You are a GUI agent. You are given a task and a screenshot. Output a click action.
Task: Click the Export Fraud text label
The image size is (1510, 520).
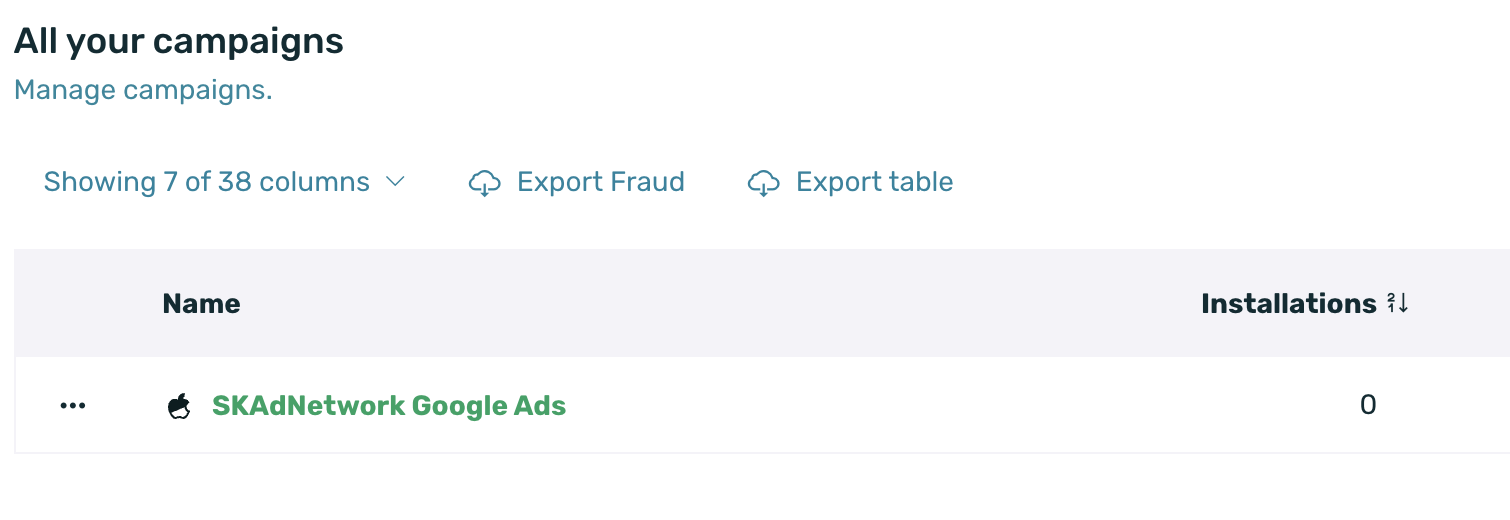tap(600, 182)
